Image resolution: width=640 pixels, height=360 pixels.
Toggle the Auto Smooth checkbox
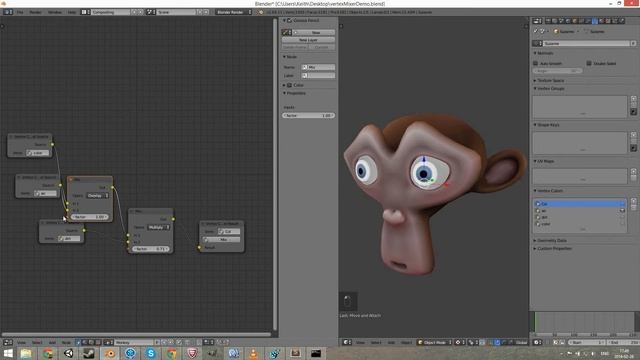tap(536, 64)
